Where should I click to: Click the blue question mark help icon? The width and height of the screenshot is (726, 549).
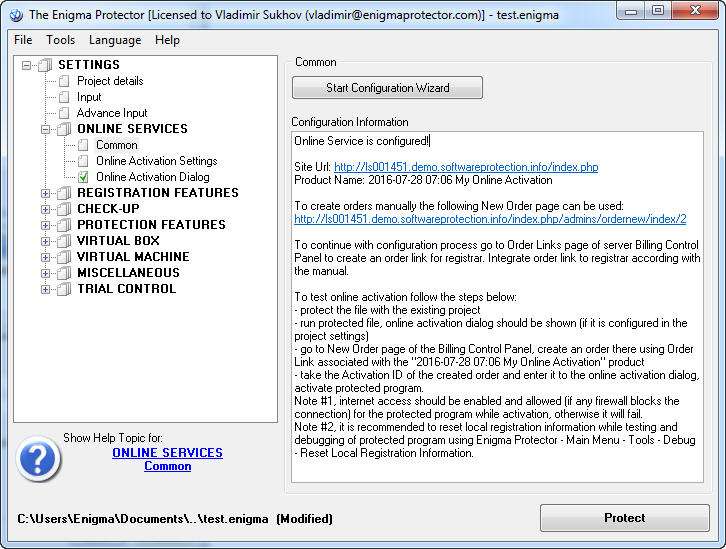point(38,459)
